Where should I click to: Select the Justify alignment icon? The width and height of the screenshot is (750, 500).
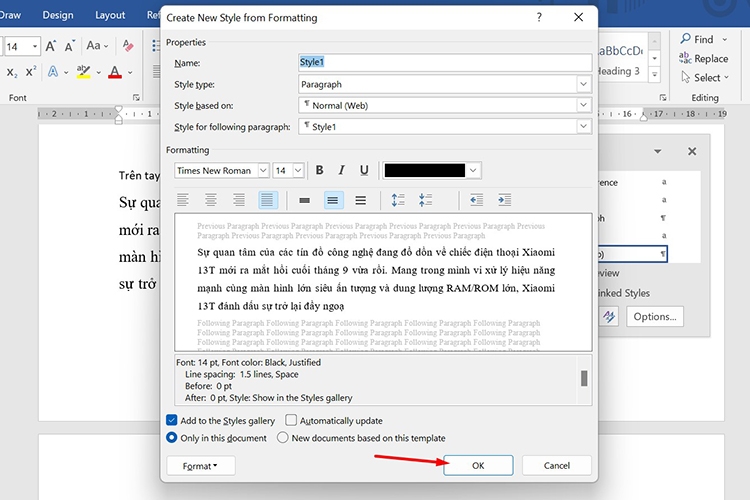[x=268, y=200]
